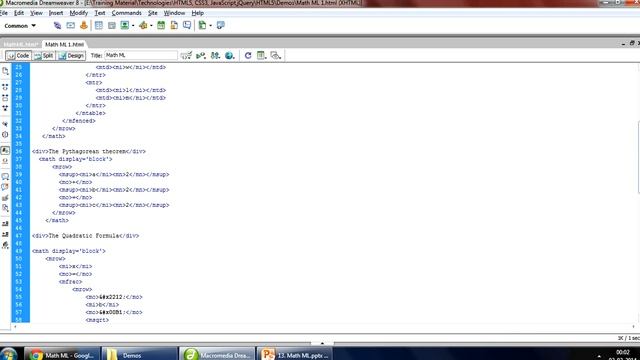Open the Edit menu

tap(19, 13)
